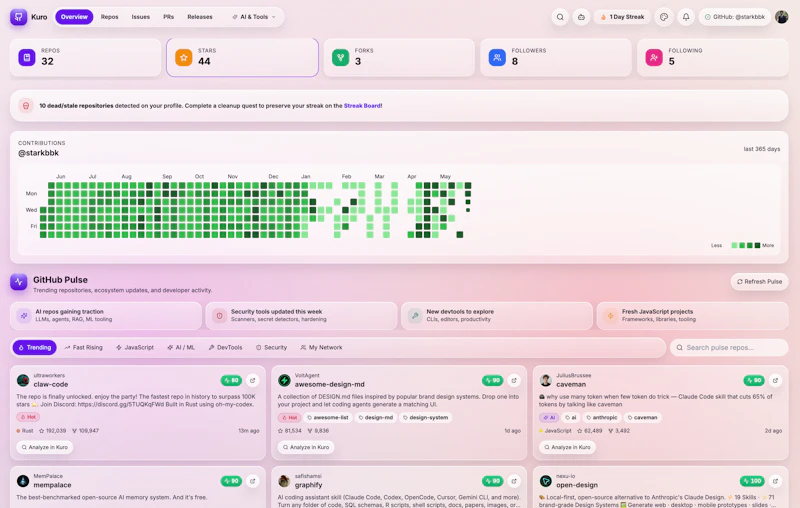Click the stale repositories alert icon

(x=26, y=106)
